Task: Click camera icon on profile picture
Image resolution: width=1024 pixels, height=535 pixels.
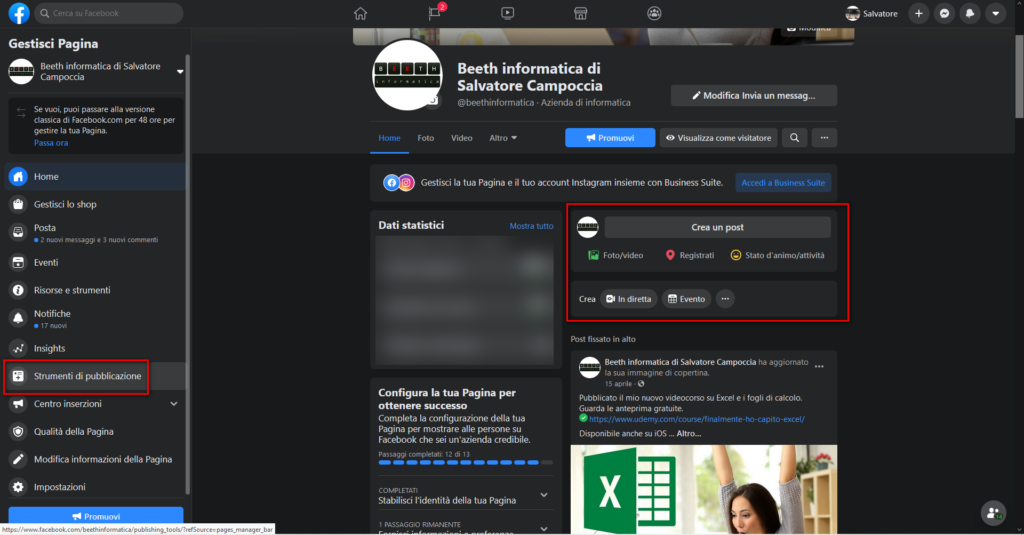Action: click(432, 100)
